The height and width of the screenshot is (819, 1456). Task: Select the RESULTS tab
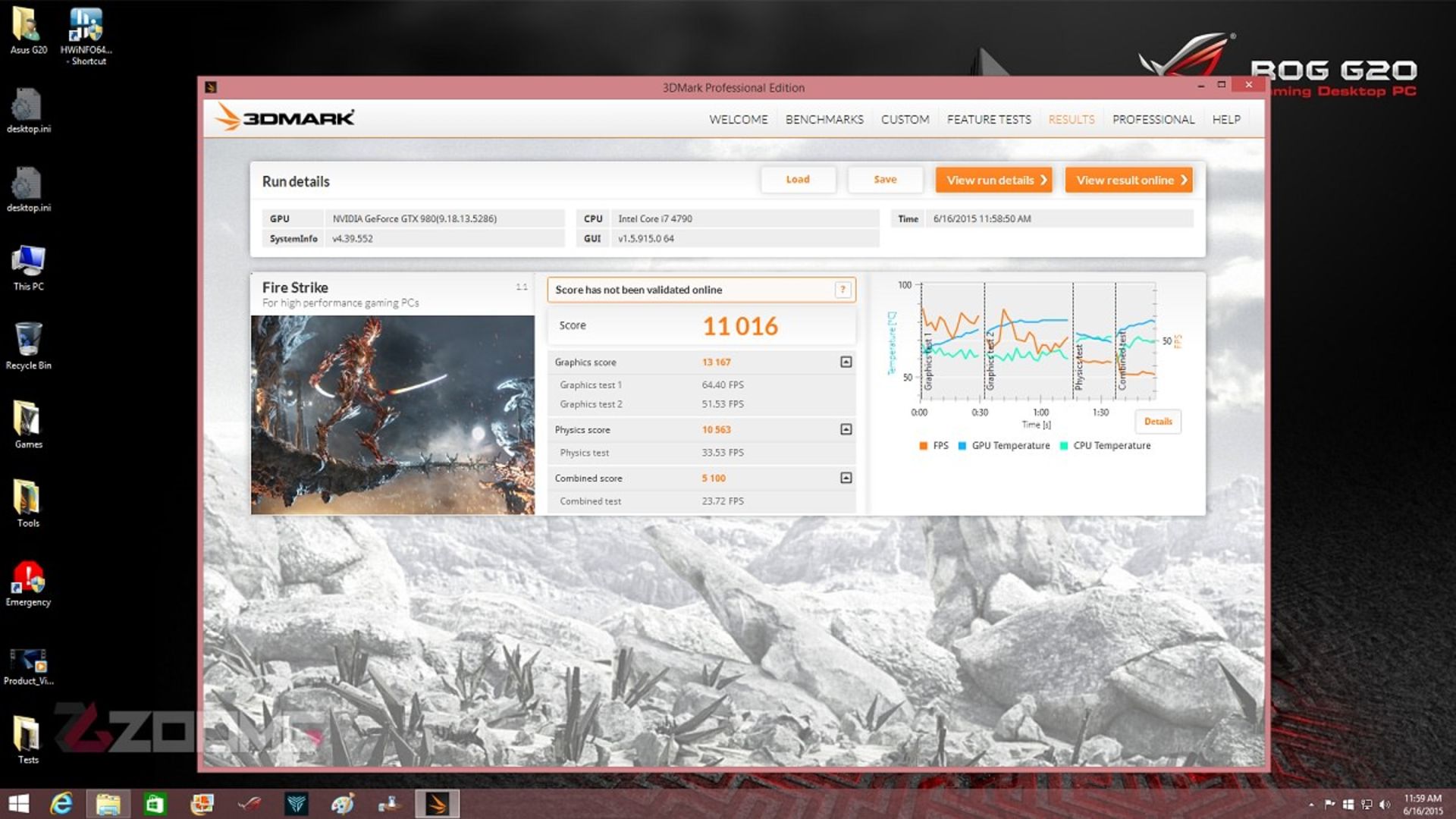pyautogui.click(x=1071, y=119)
